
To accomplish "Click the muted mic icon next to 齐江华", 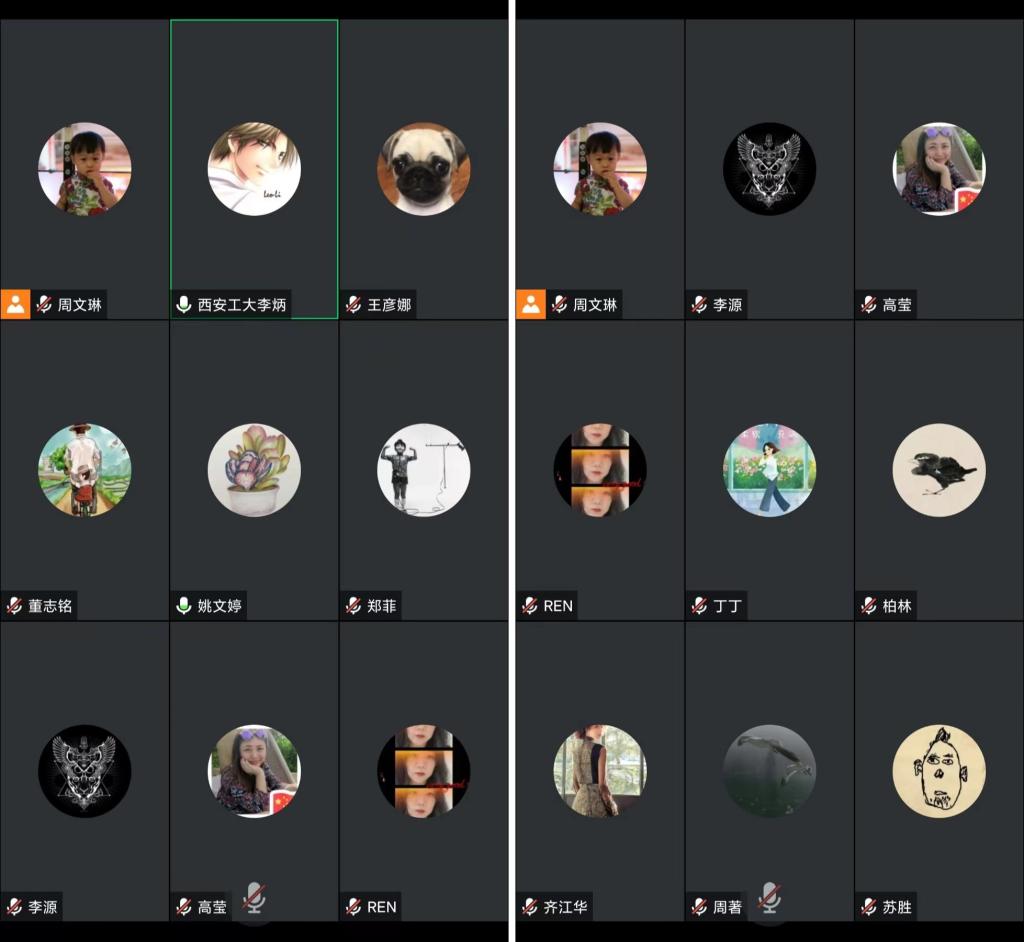I will (x=530, y=906).
